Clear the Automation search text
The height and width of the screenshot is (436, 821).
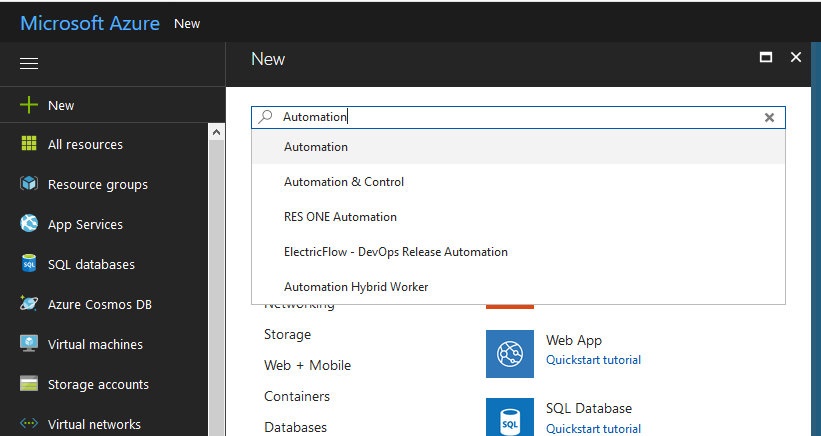pyautogui.click(x=769, y=117)
